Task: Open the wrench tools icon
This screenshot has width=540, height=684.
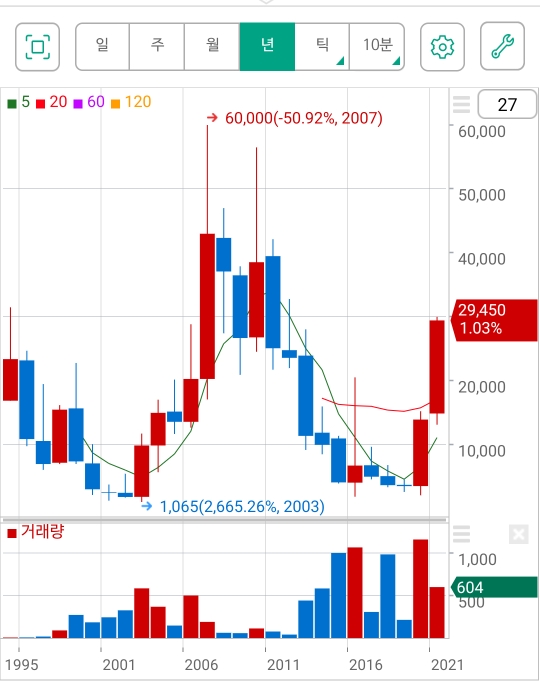Action: point(502,46)
